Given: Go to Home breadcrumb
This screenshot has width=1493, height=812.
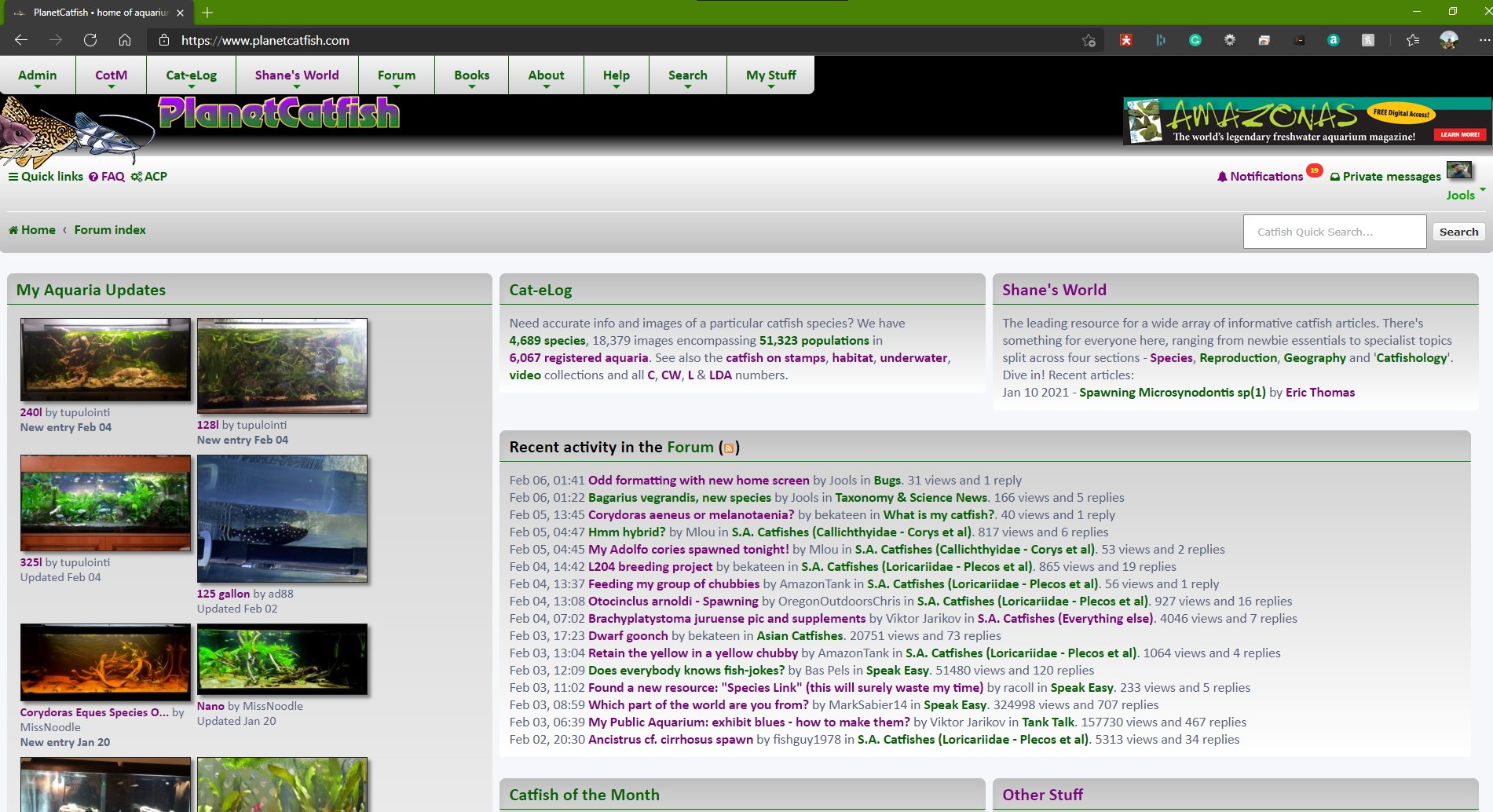Looking at the screenshot, I should point(32,229).
